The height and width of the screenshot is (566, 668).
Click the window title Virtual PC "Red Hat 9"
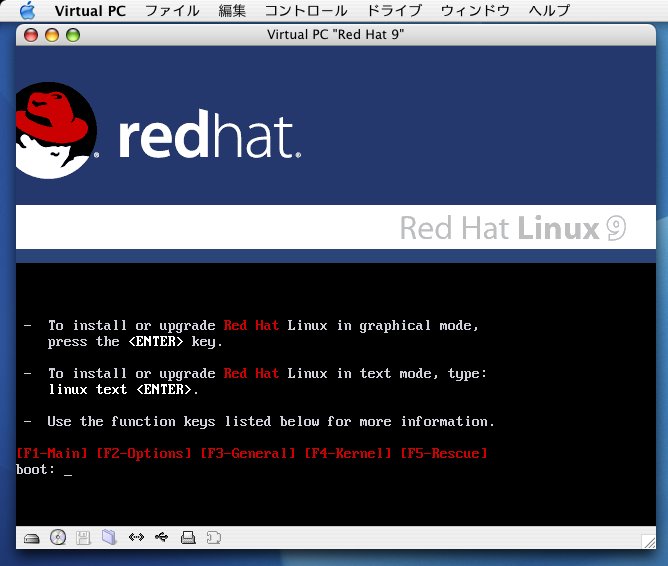[x=336, y=34]
